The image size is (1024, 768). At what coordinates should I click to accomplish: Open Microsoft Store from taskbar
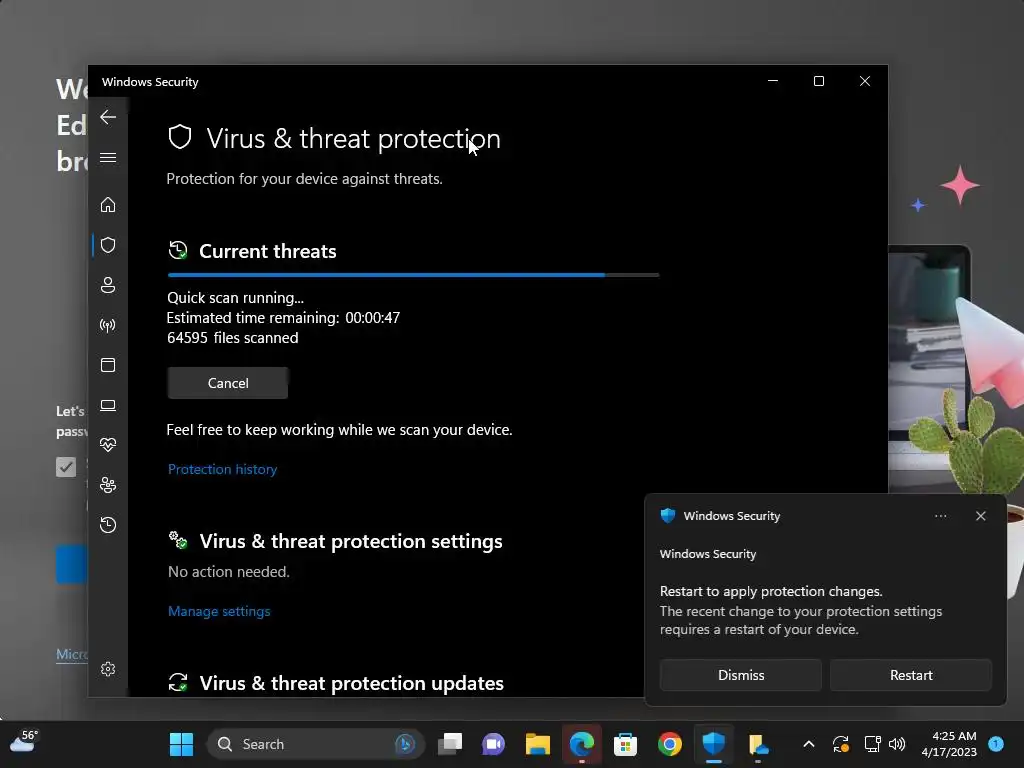(x=625, y=744)
